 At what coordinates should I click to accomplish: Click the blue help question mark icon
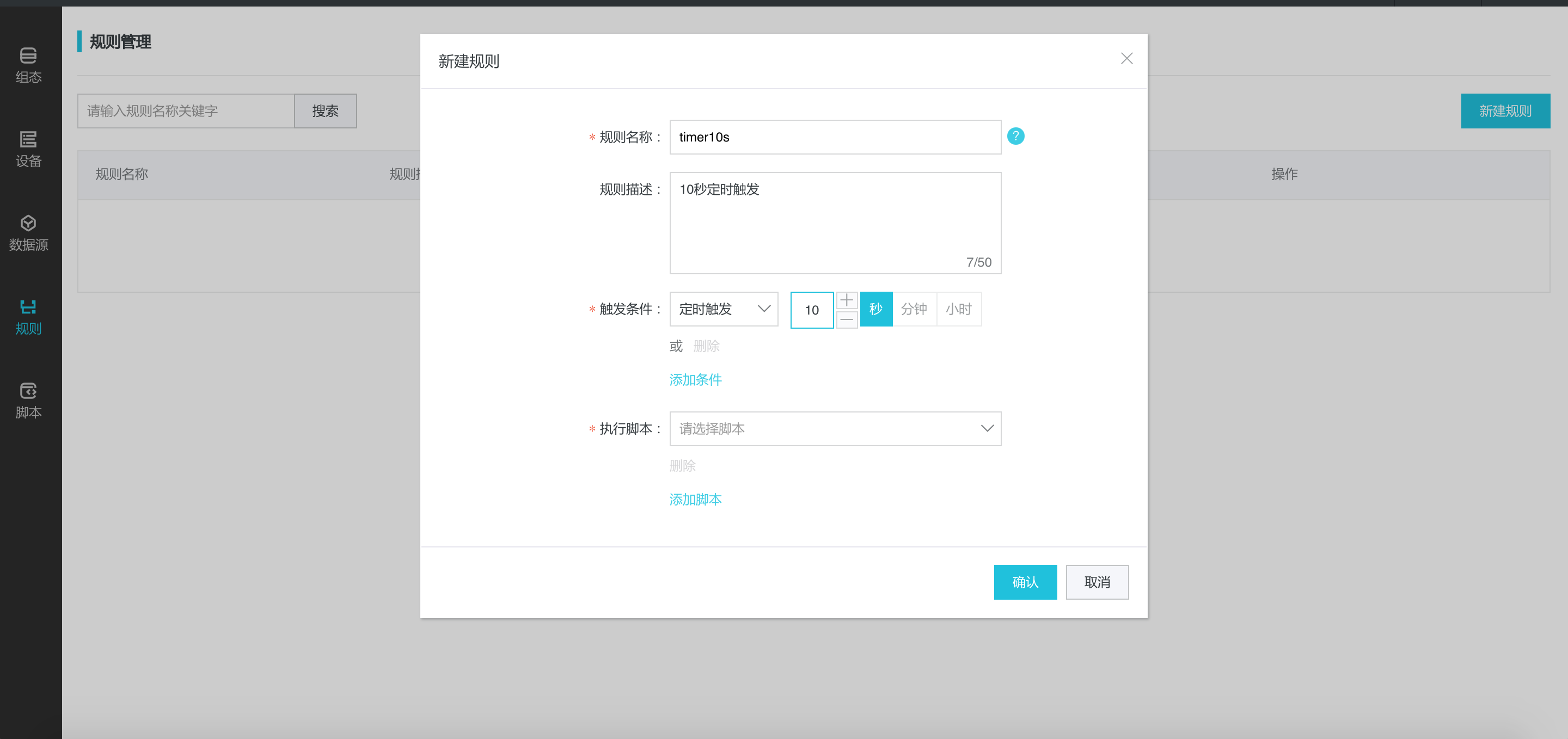(x=1015, y=136)
